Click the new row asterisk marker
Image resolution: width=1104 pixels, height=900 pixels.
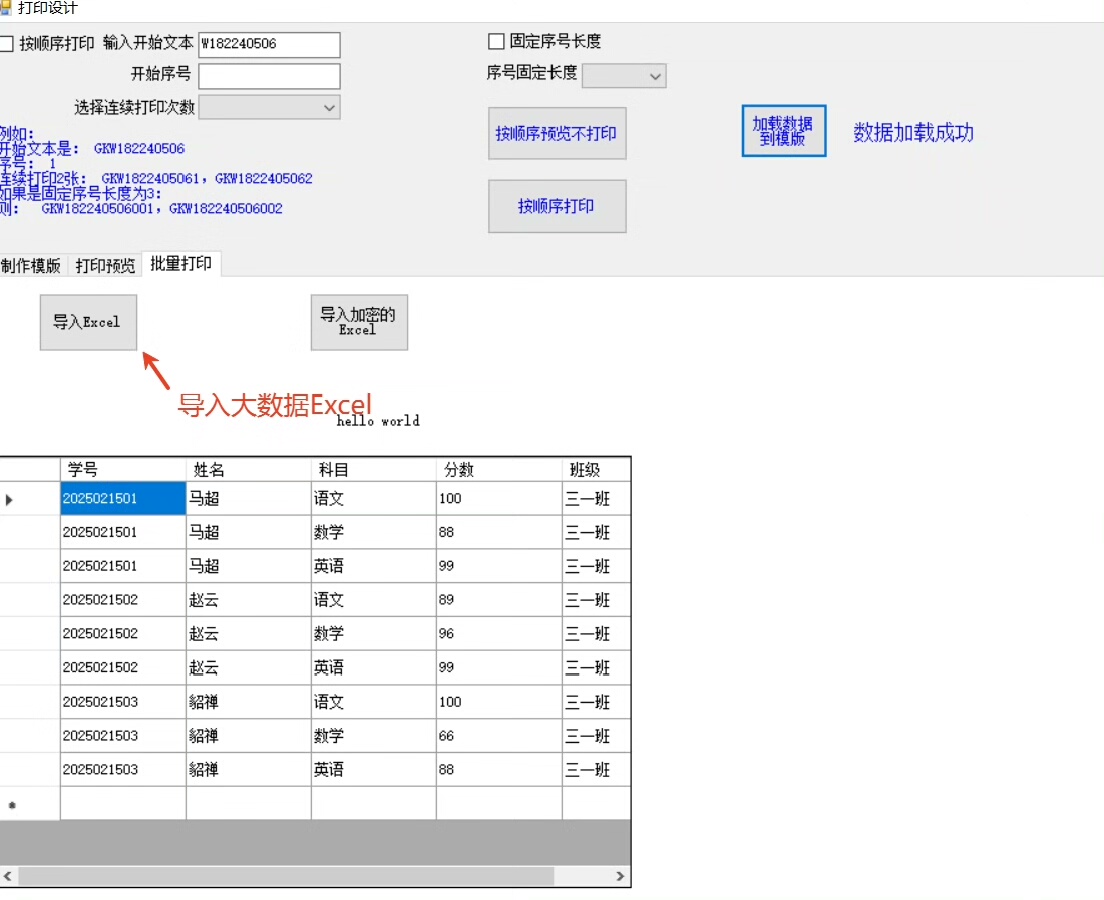pos(12,805)
